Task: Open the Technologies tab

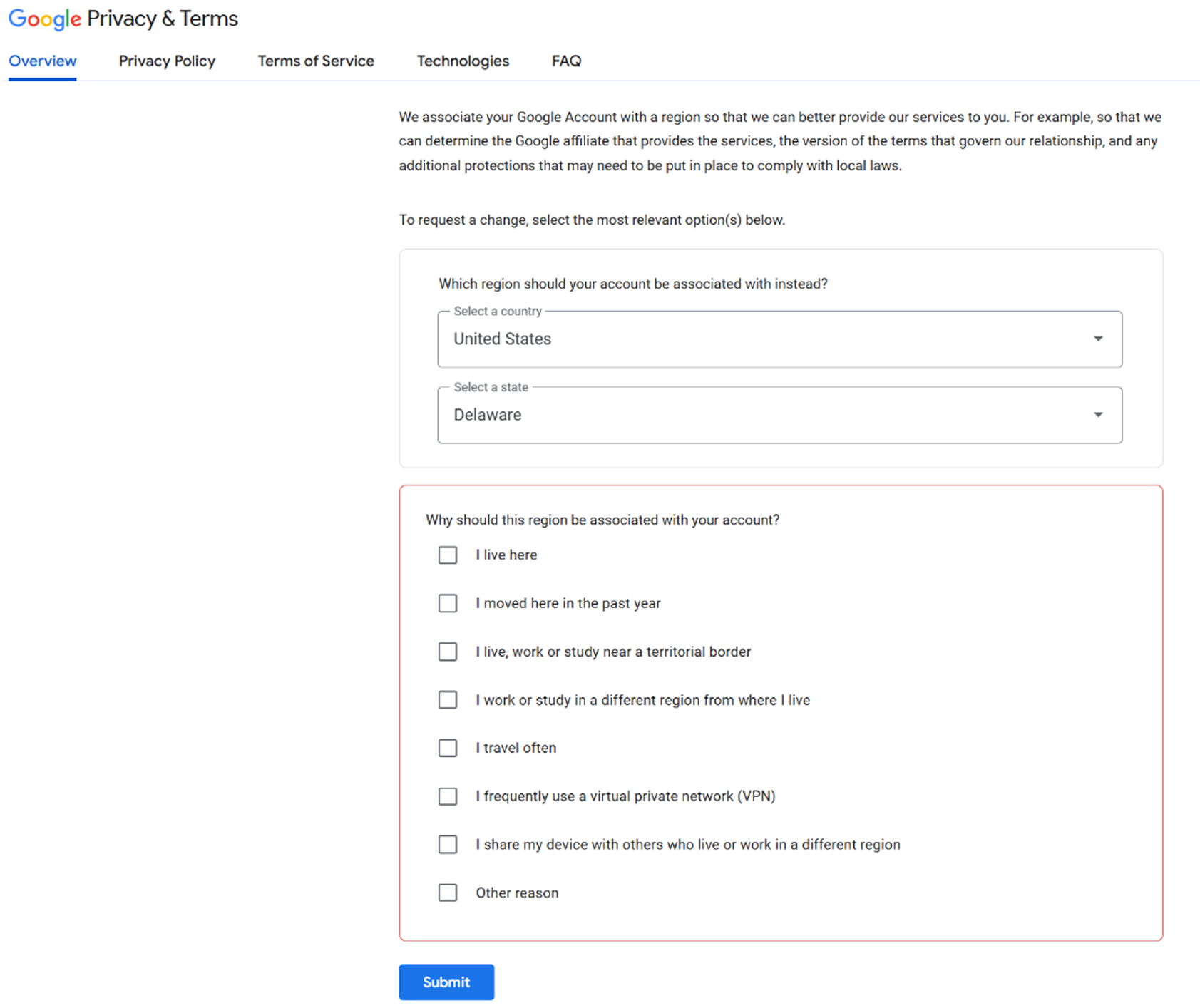Action: coord(463,61)
